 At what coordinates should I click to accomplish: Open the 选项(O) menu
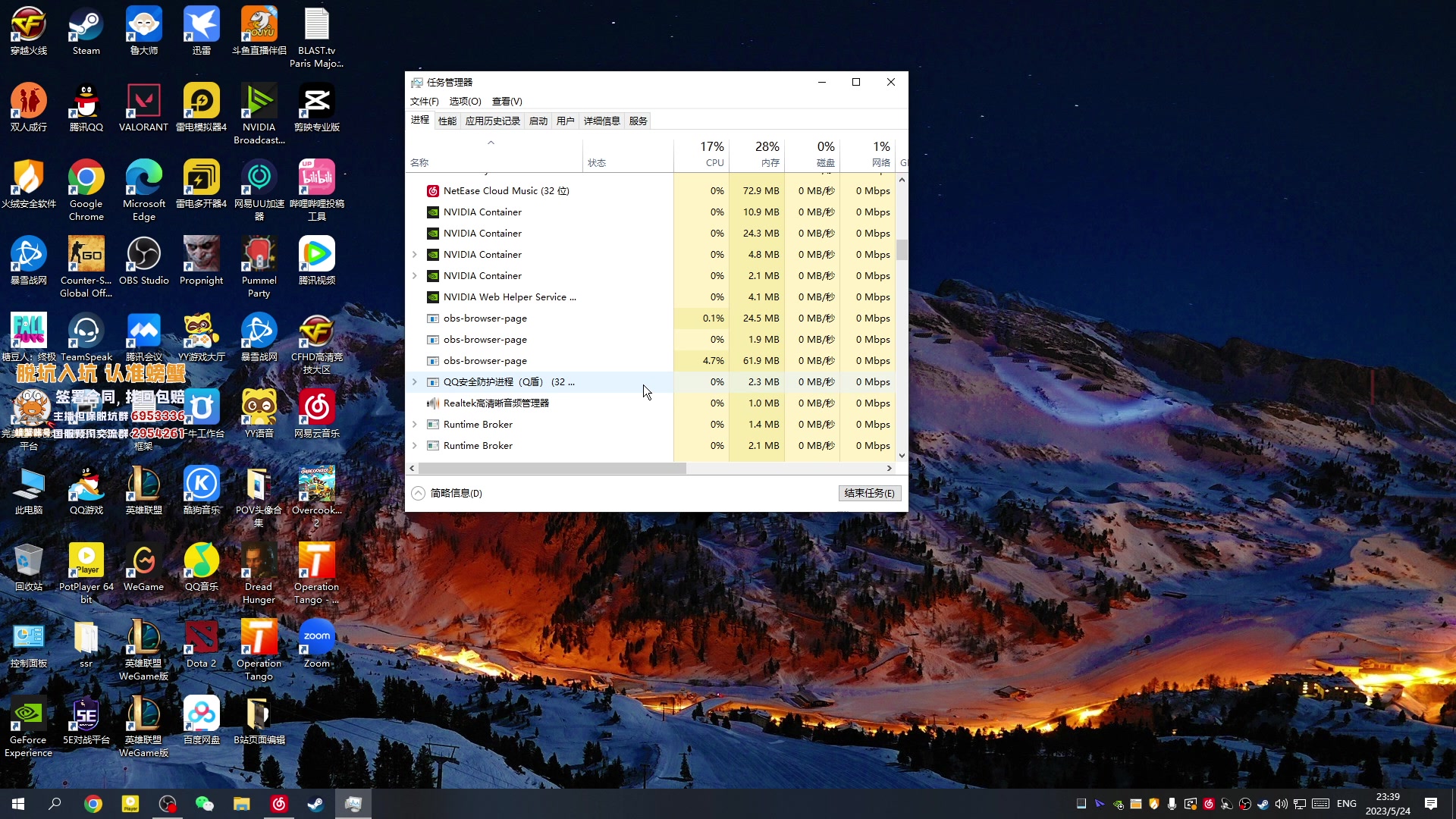(x=465, y=102)
